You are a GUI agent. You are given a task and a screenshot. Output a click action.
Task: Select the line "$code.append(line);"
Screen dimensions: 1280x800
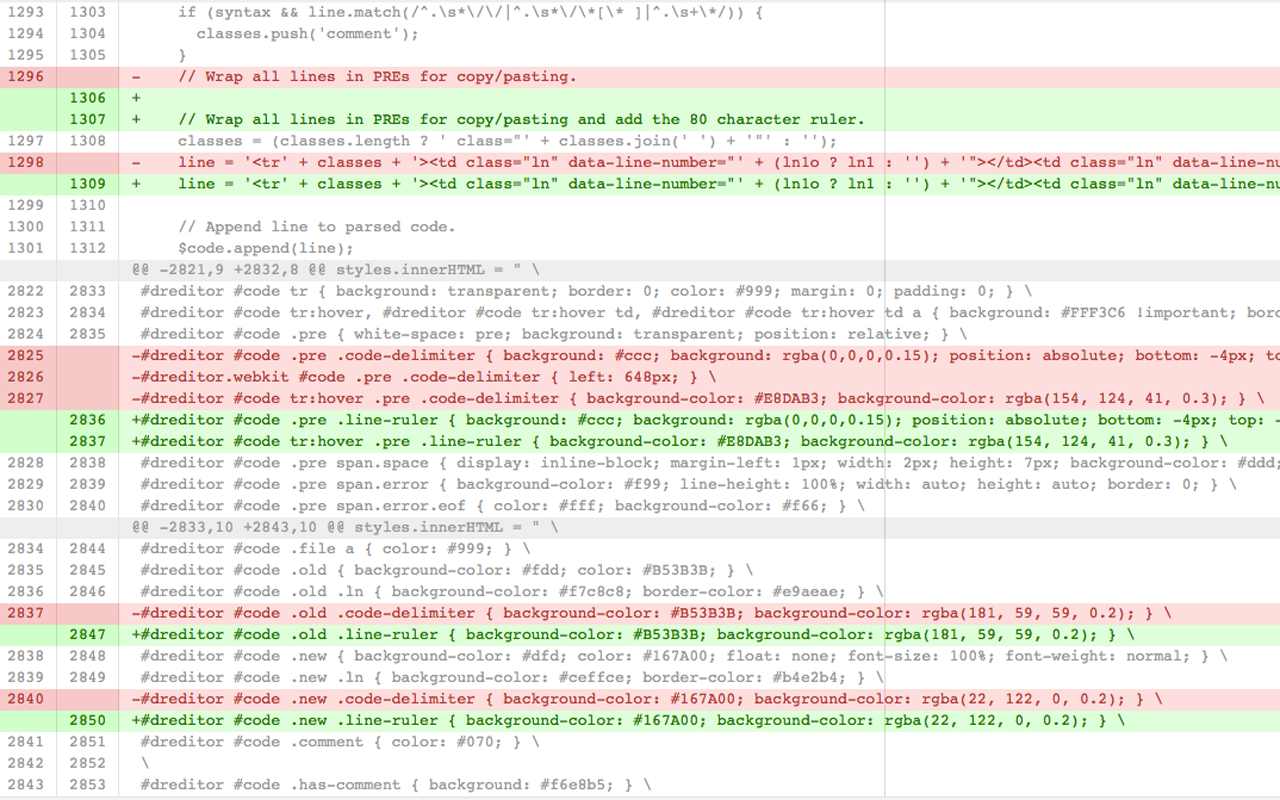pos(265,248)
